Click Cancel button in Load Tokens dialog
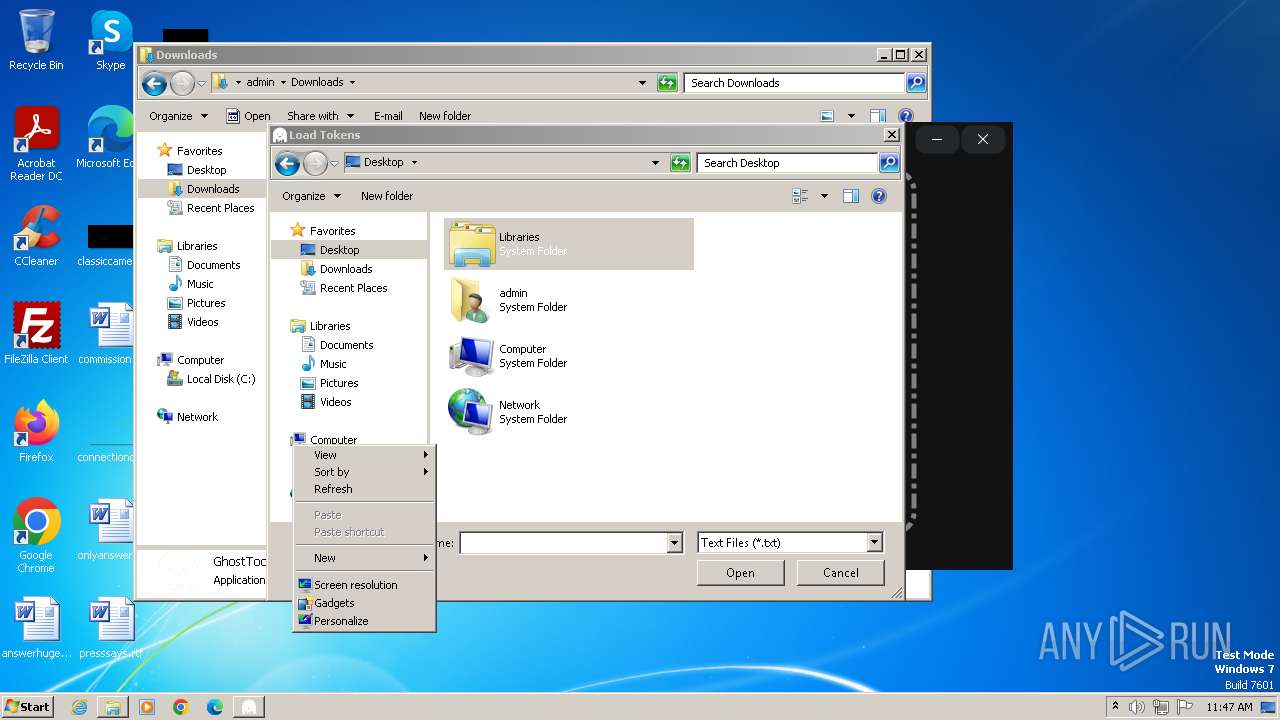This screenshot has height=720, width=1280. 840,573
